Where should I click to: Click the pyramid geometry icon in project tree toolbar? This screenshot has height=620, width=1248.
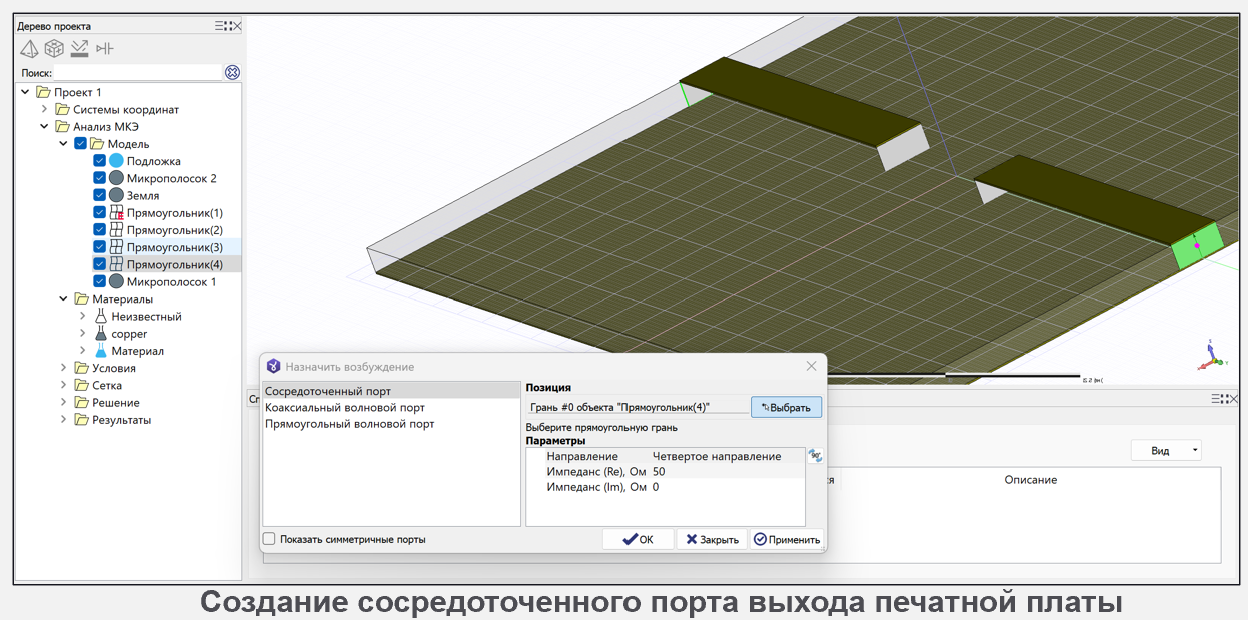click(29, 48)
